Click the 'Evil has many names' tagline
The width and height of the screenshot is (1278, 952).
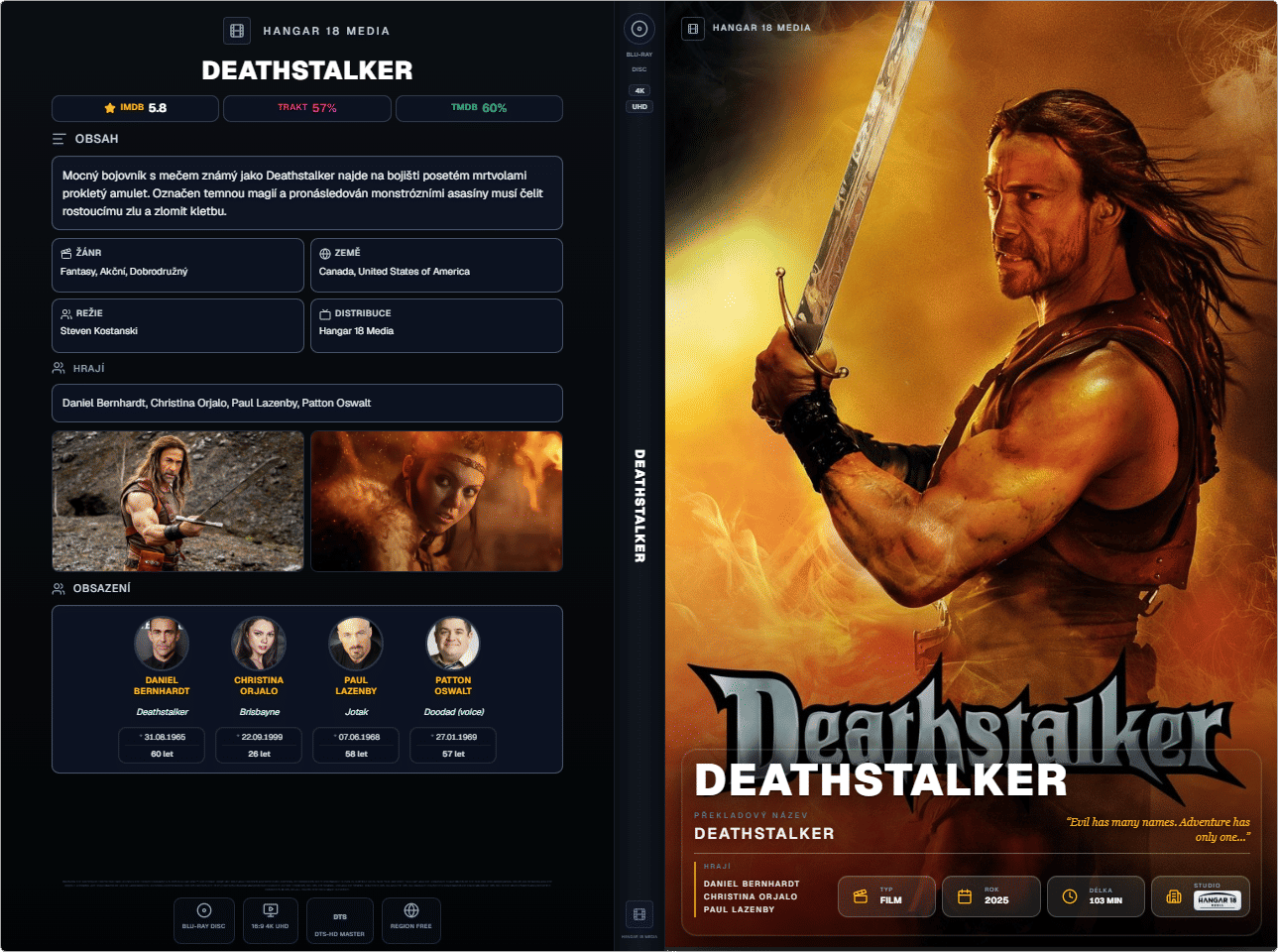pyautogui.click(x=1158, y=829)
